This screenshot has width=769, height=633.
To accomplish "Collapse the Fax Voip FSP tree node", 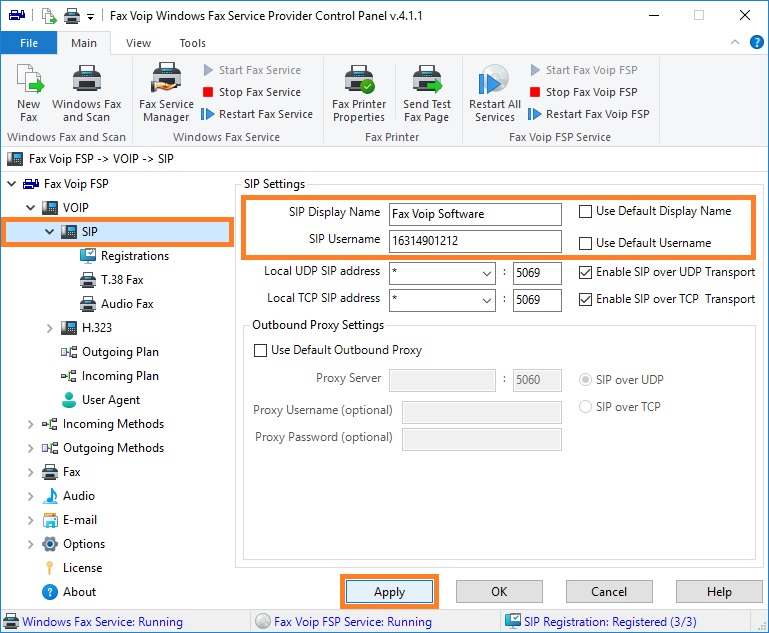I will tap(12, 184).
